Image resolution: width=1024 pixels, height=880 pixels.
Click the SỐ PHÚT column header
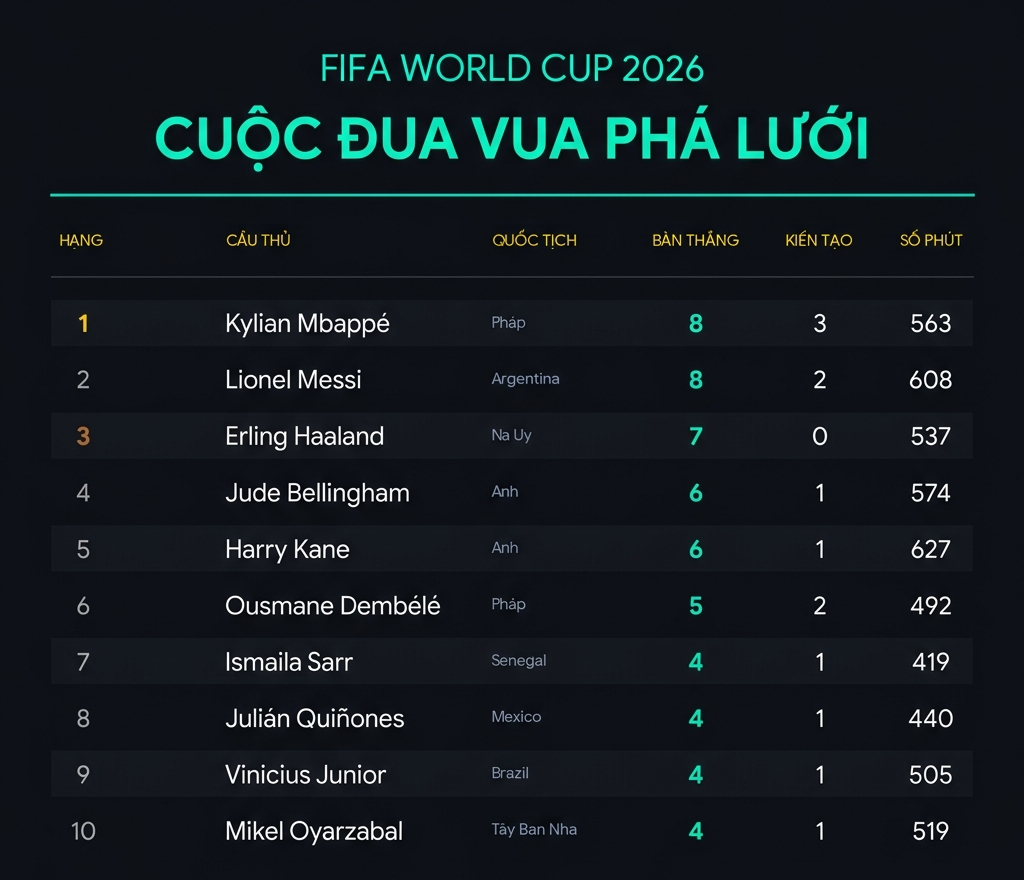(931, 240)
